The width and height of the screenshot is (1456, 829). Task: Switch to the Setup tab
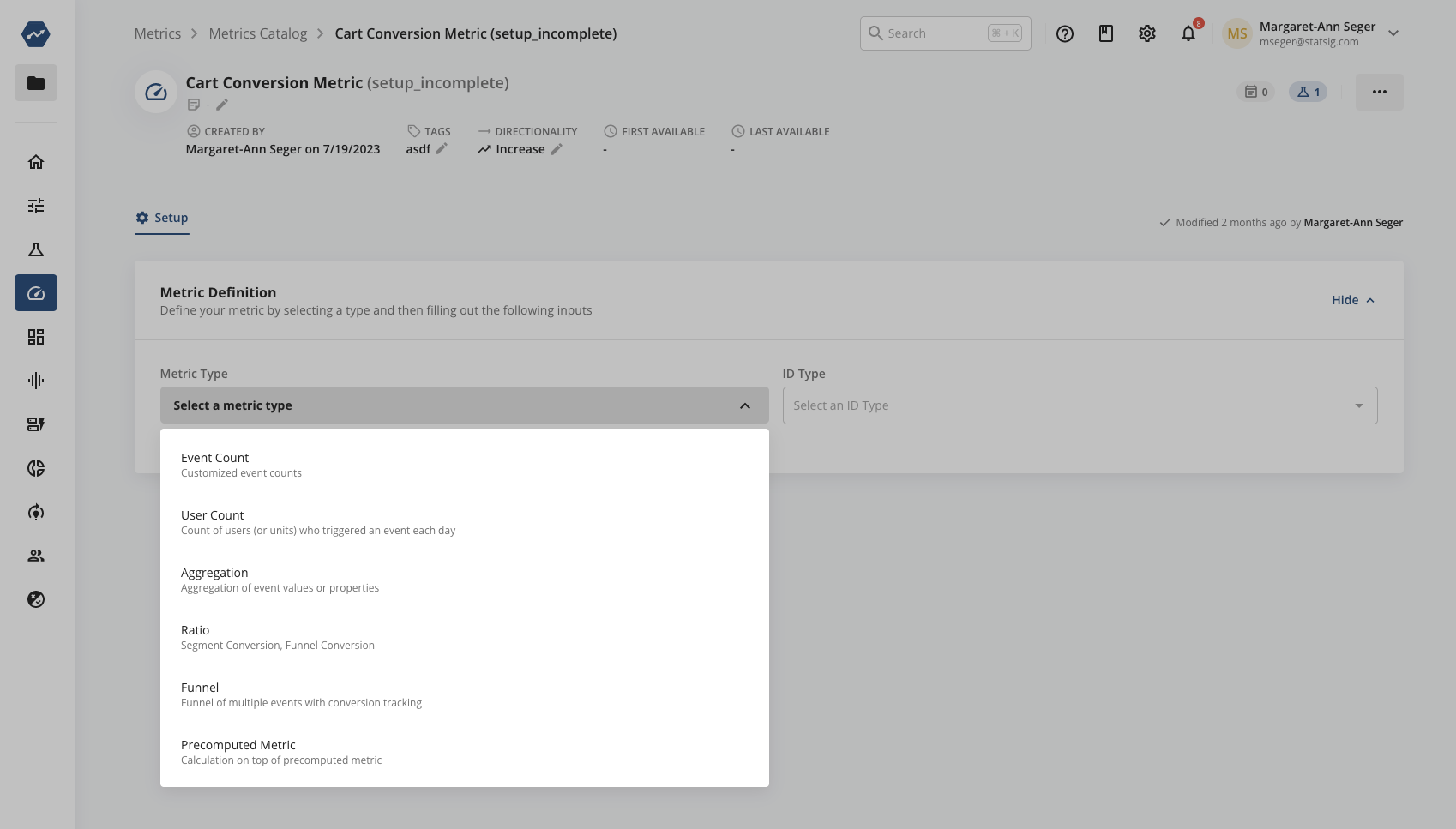click(161, 217)
